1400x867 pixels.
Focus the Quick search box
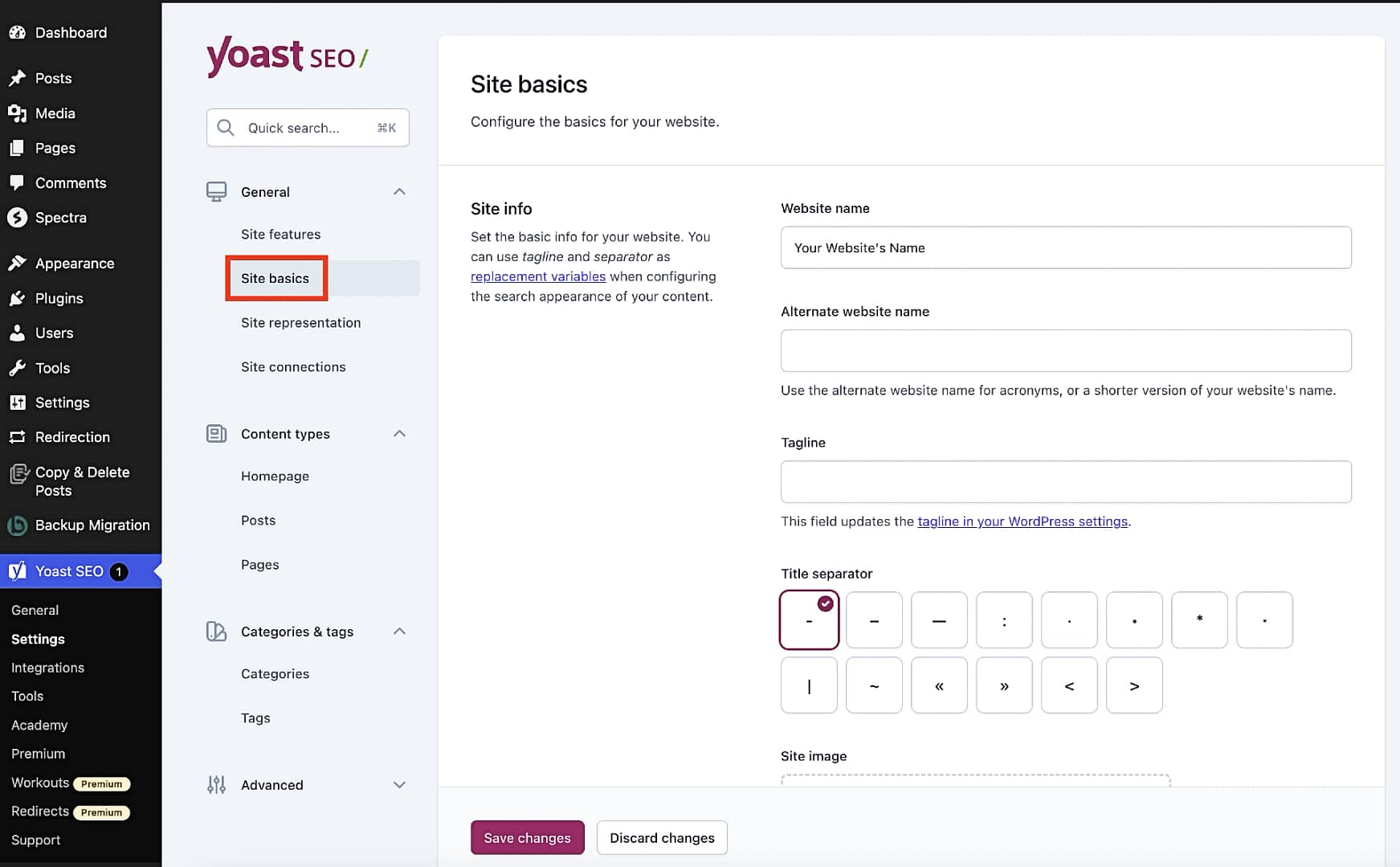point(308,128)
